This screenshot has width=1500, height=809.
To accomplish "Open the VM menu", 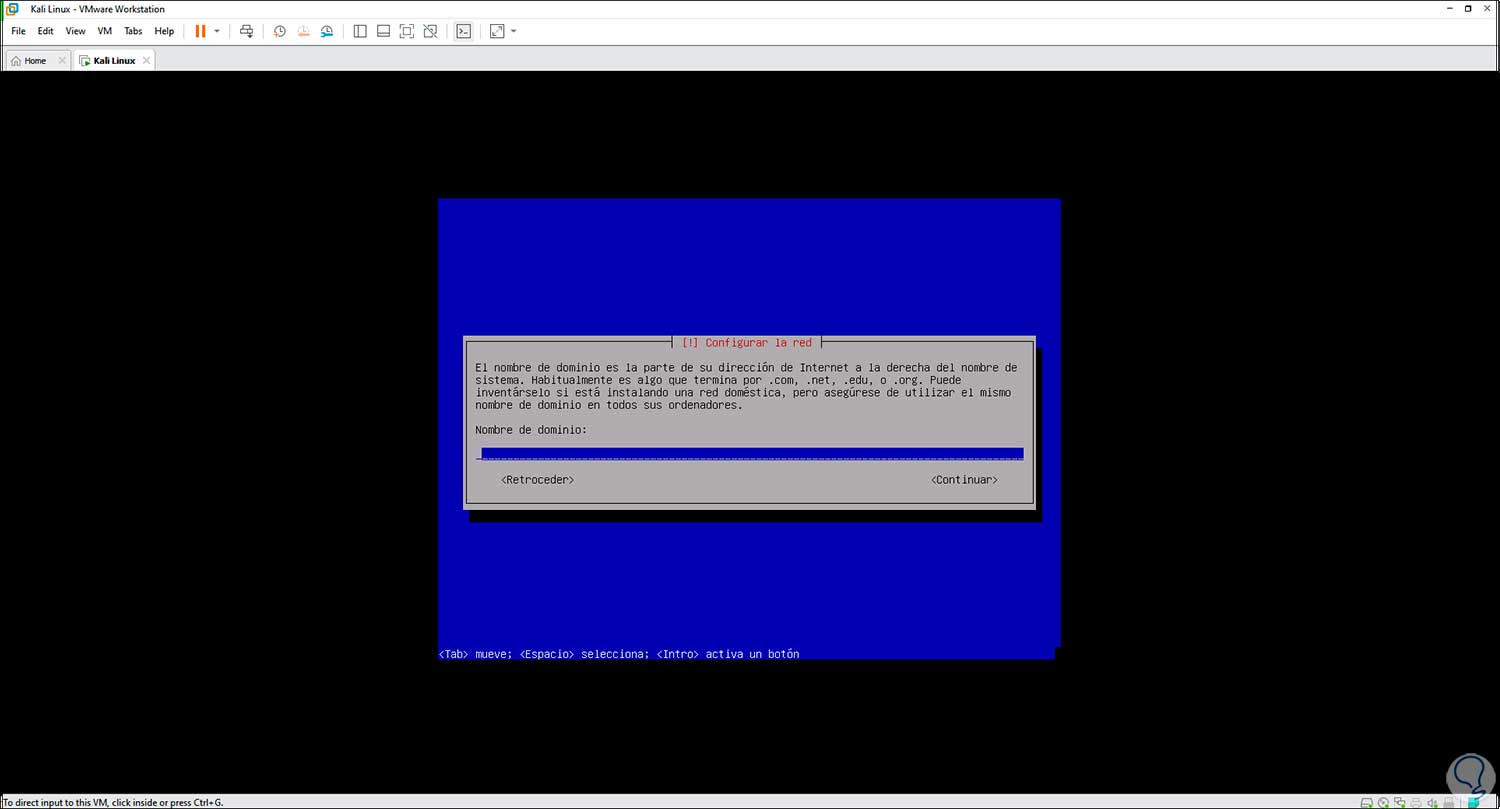I will [105, 31].
